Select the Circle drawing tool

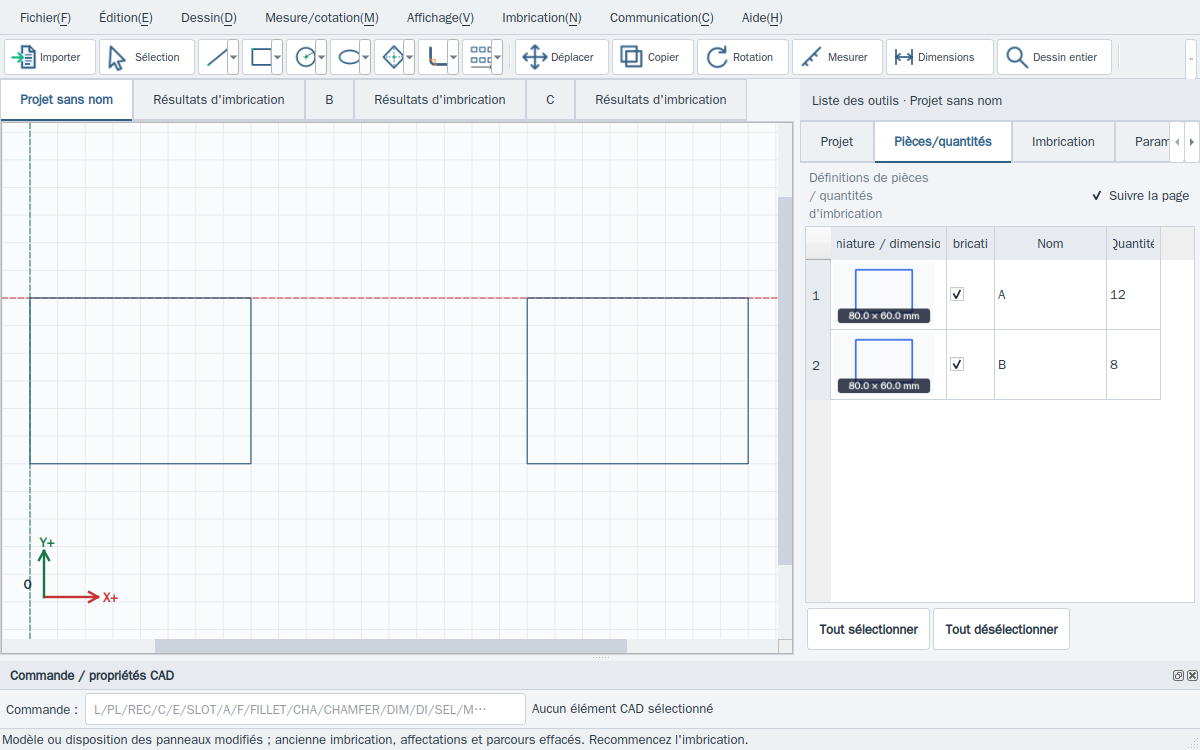pos(301,57)
